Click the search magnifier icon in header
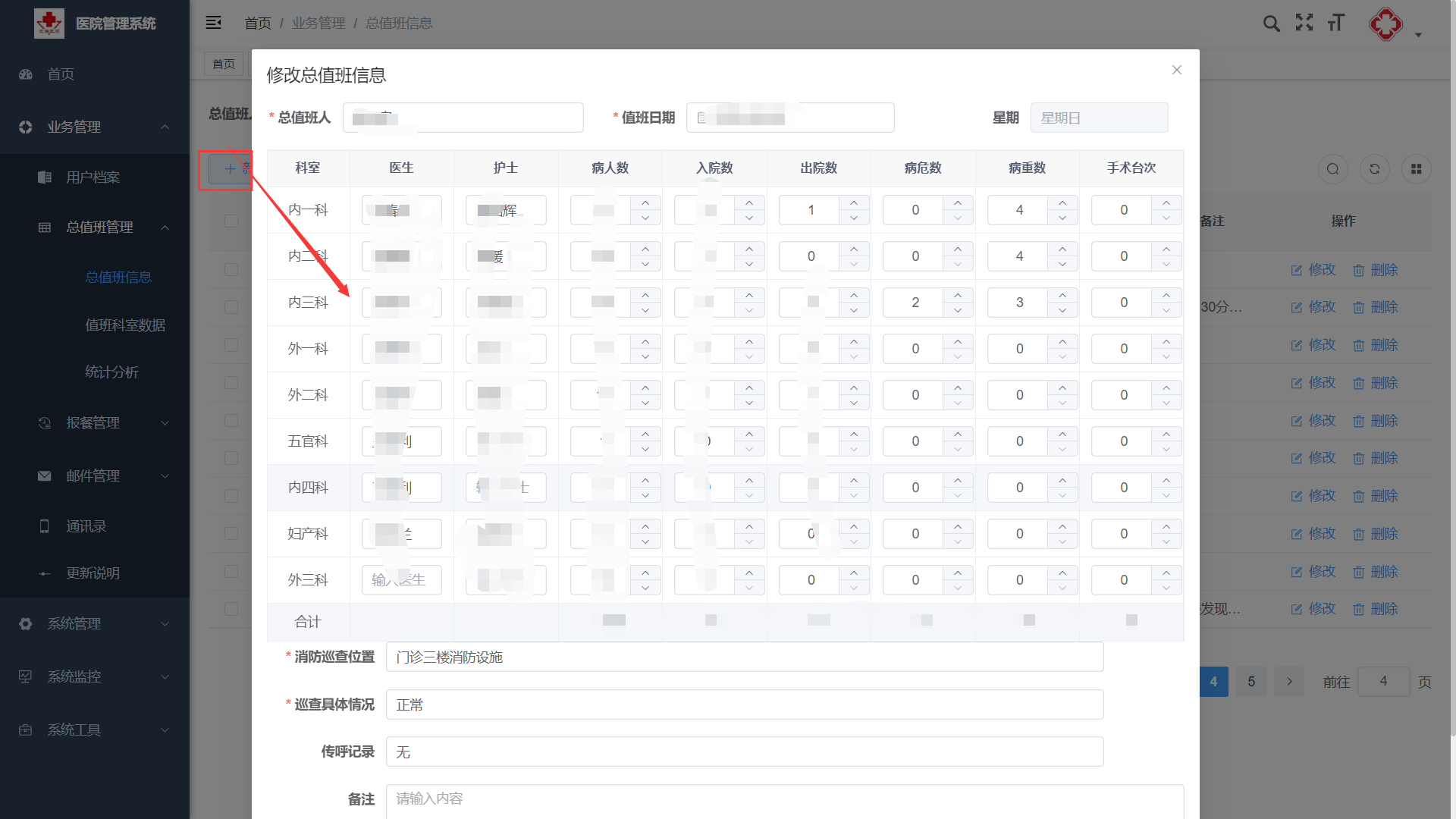 1271,24
